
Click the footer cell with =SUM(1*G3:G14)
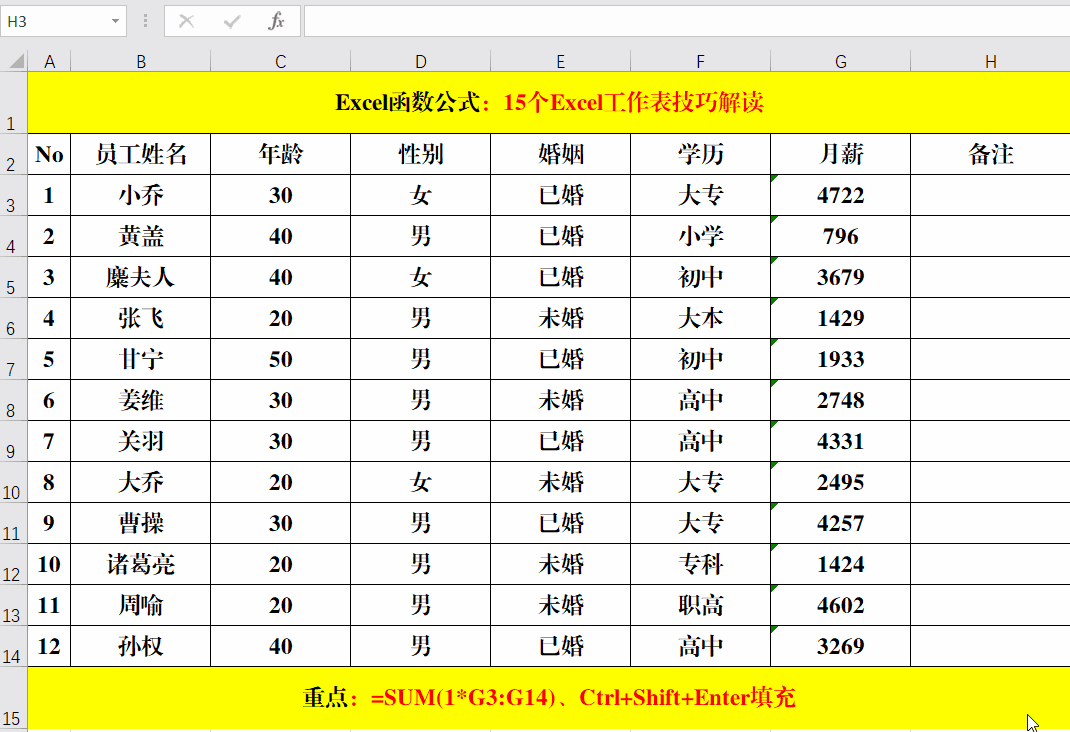[x=549, y=698]
